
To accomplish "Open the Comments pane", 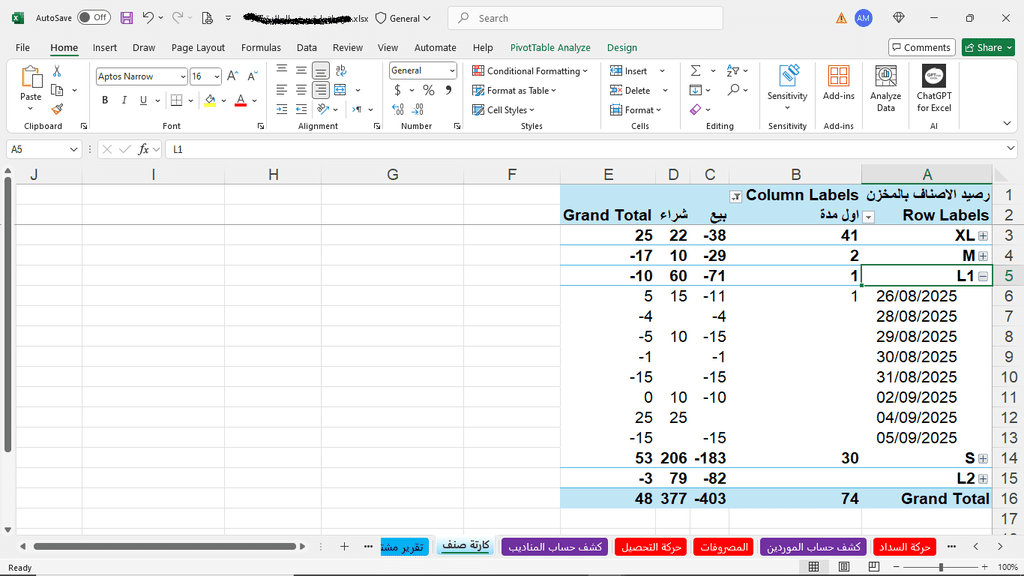I will (x=921, y=47).
